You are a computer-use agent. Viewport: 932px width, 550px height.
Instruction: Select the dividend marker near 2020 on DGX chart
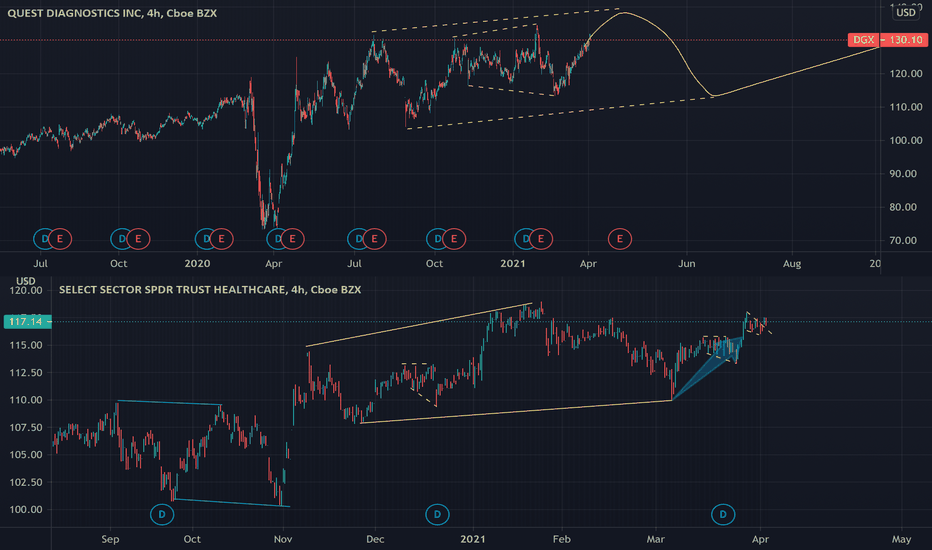(206, 239)
